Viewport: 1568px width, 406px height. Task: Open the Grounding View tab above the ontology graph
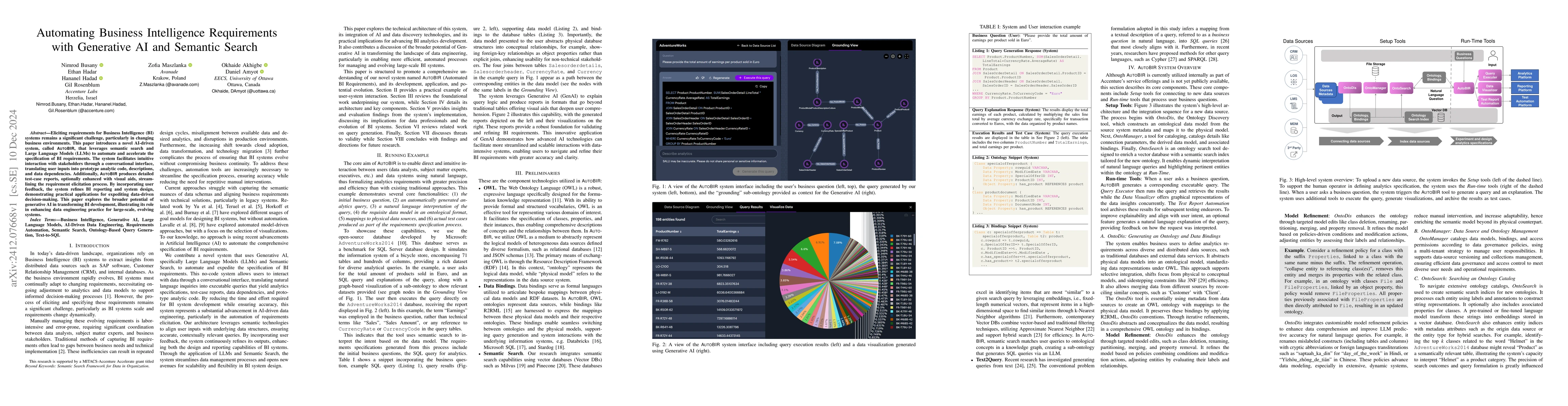[845, 45]
